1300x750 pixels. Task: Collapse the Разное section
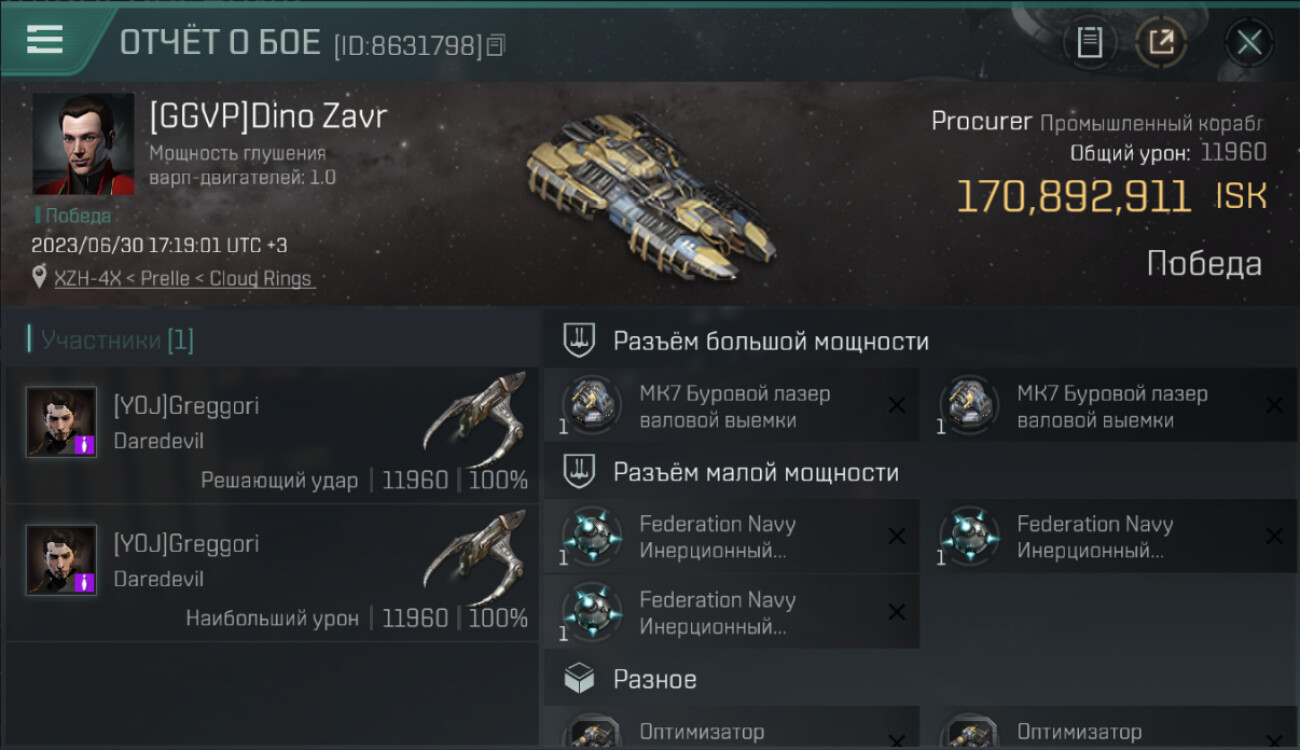click(x=921, y=679)
